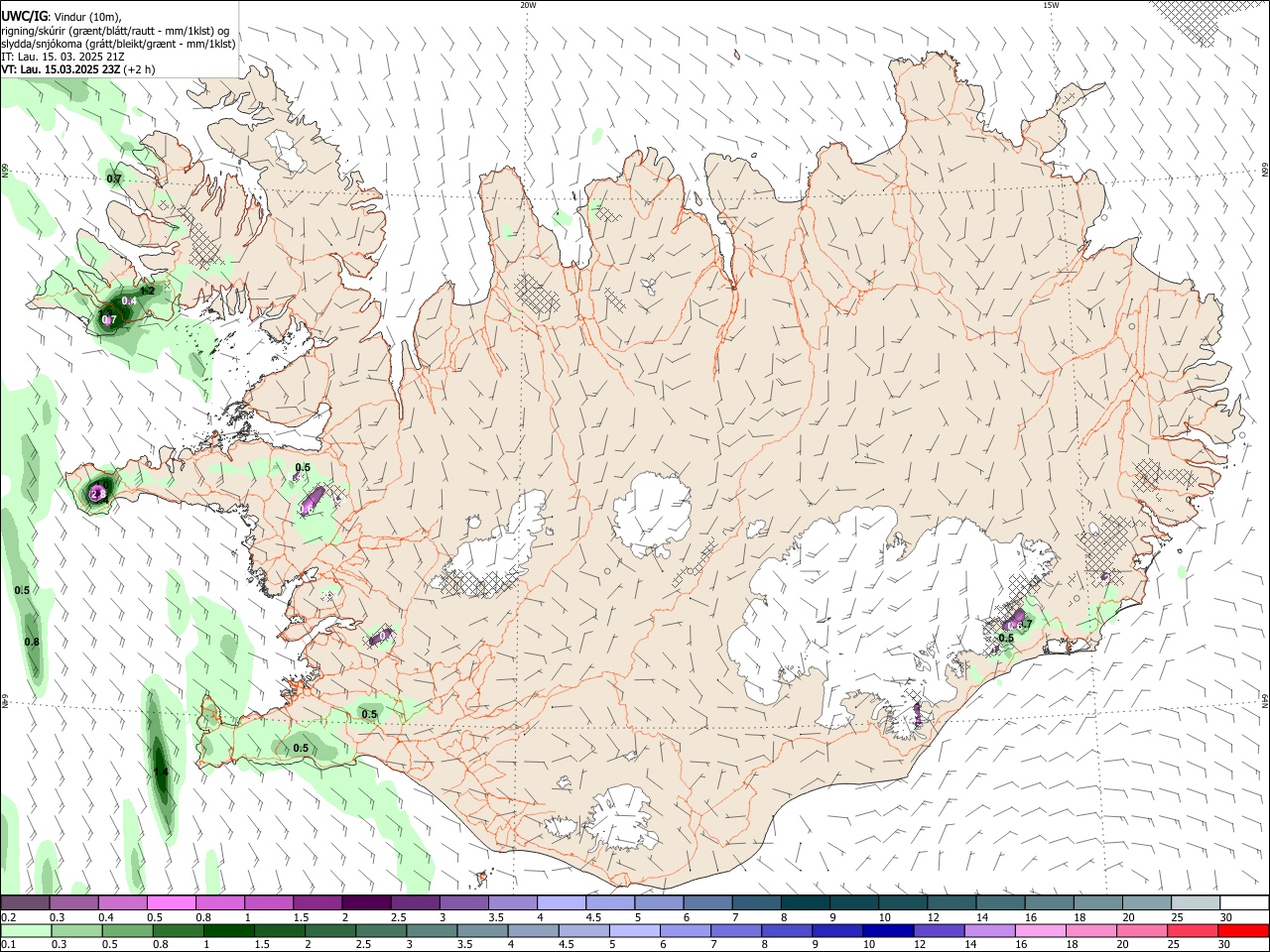Click the 1.4 precipitation value offshore southwest
Viewport: 1270px width, 952px height.
(161, 771)
